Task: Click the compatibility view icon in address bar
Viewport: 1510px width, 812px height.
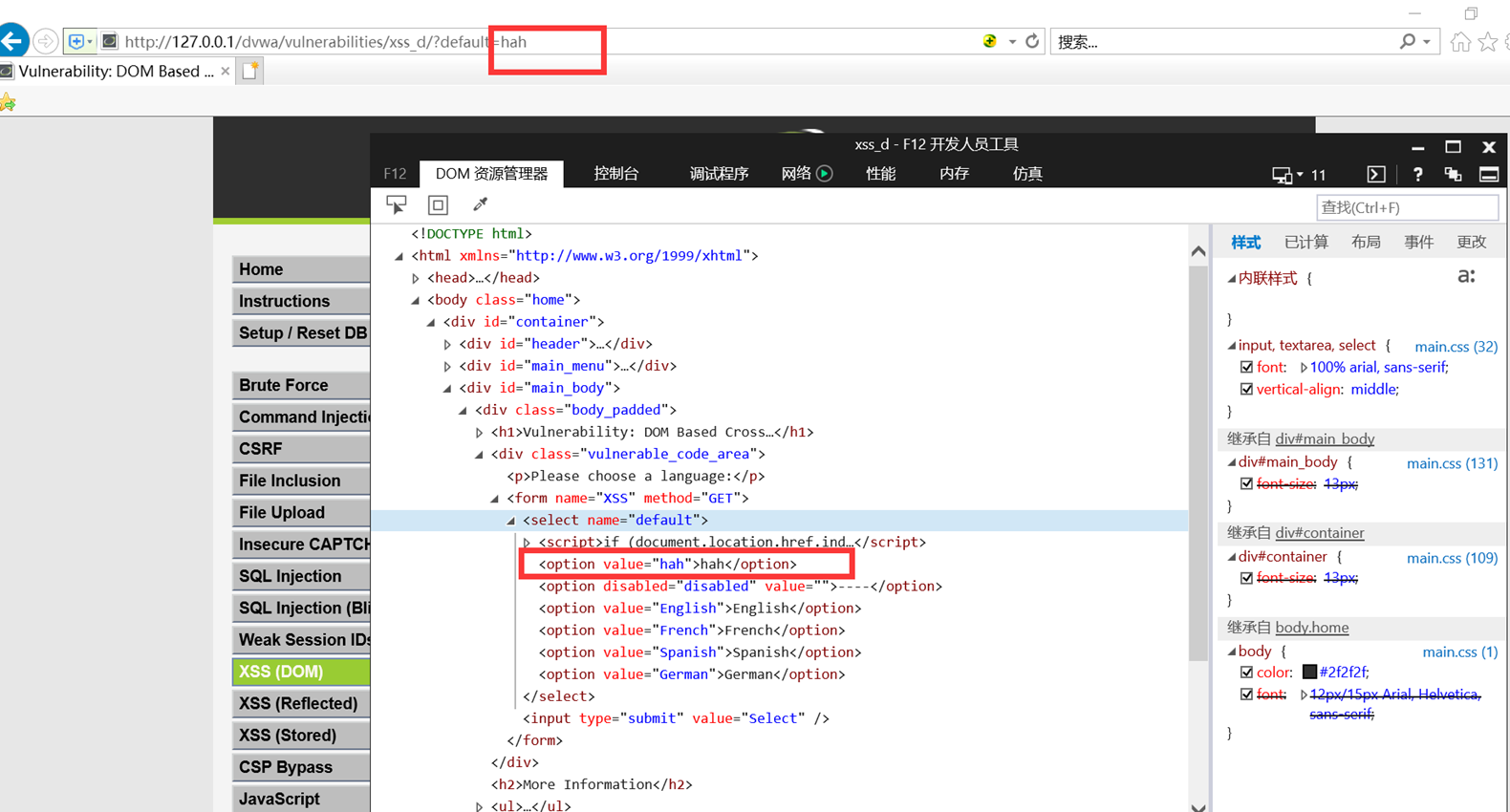Action: pos(989,41)
